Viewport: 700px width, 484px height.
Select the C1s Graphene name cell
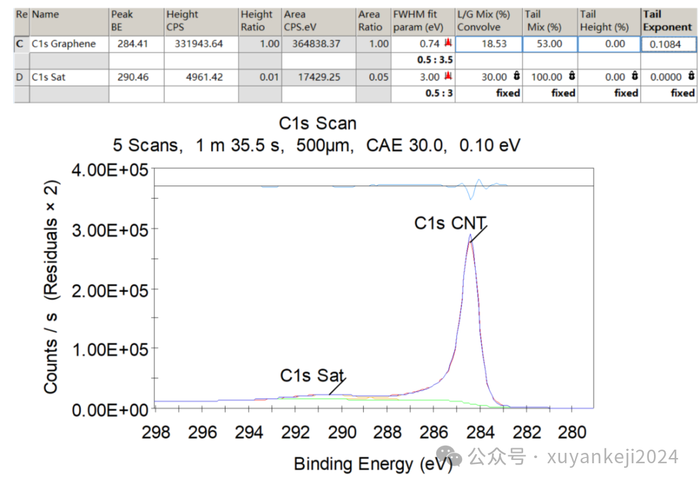tap(69, 44)
